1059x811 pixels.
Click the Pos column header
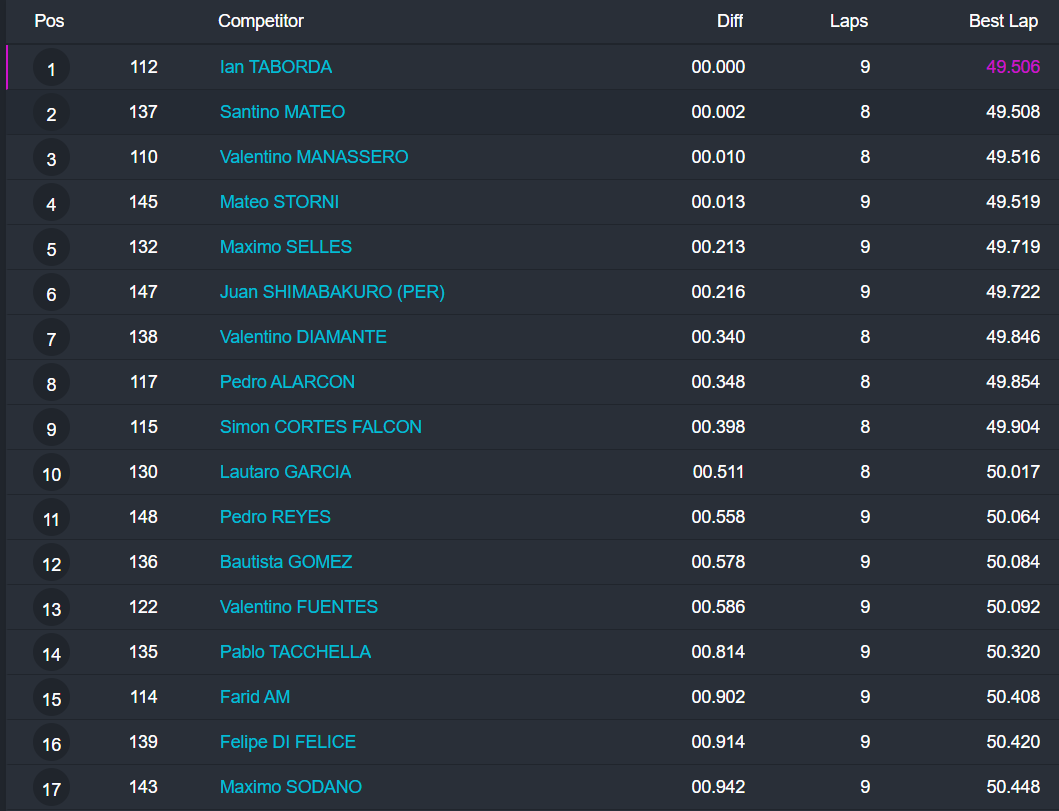click(49, 21)
